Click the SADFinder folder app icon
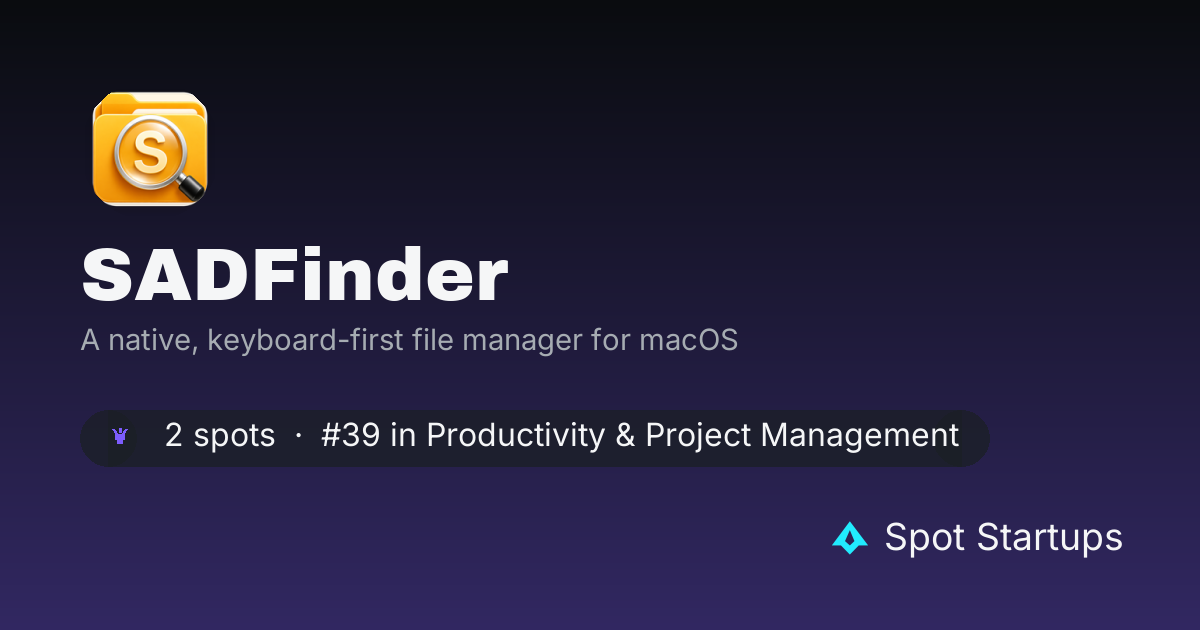Screen dimensions: 1200x630 150,149
